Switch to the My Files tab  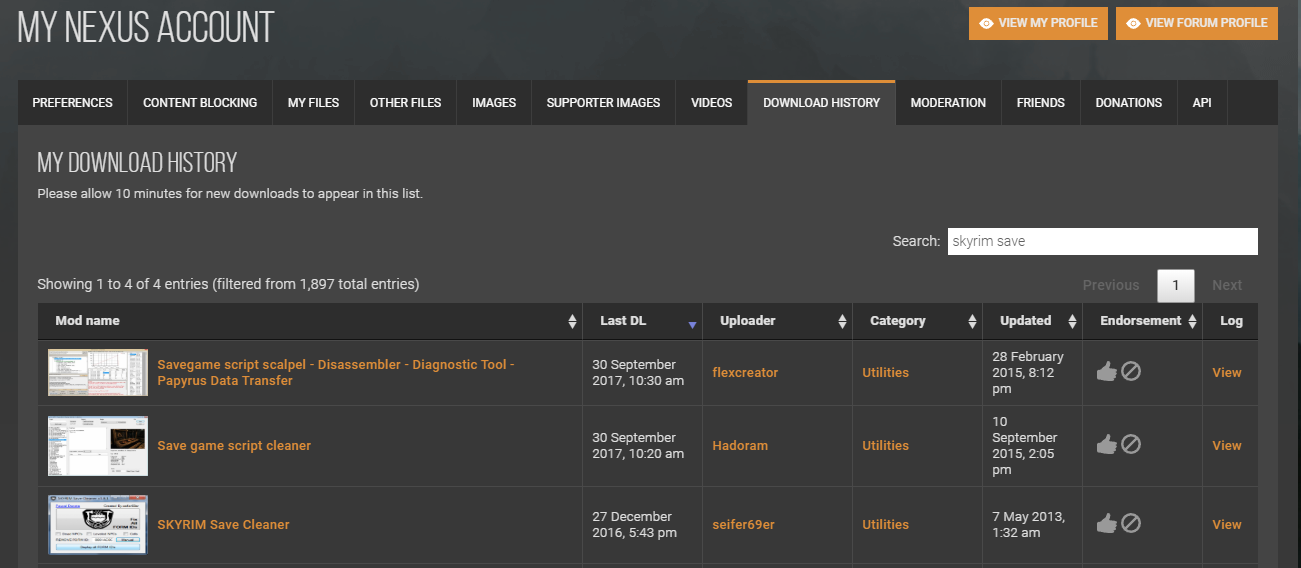click(x=313, y=103)
